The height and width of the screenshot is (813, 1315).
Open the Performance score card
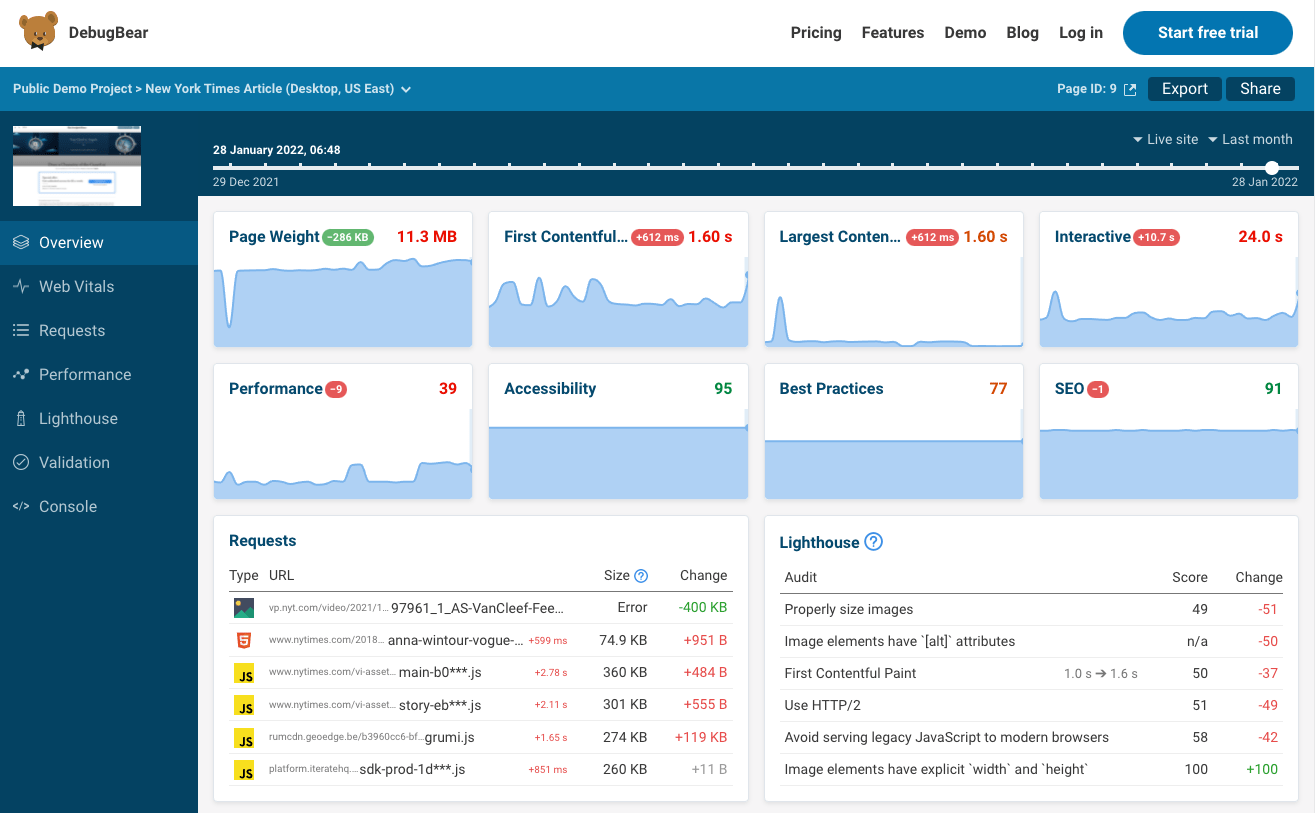(343, 431)
